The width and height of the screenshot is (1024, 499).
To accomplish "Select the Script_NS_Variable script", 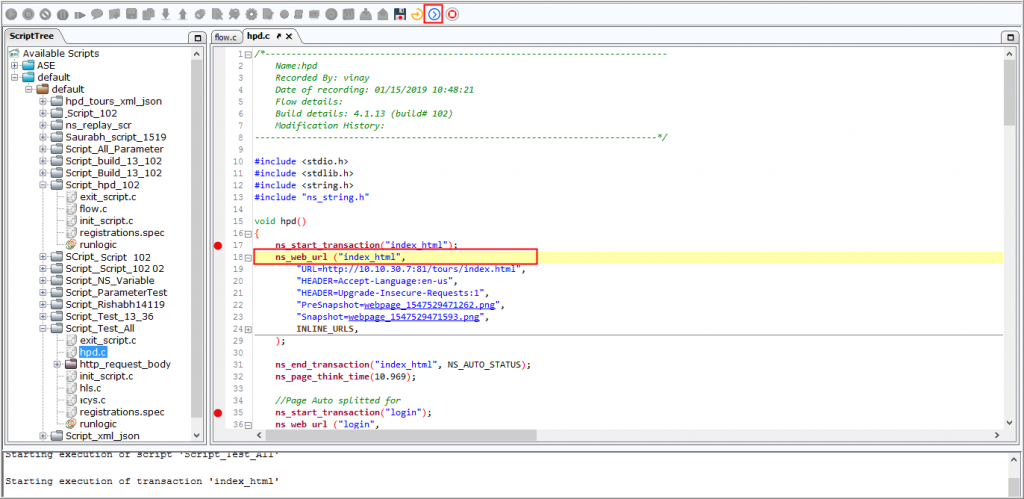I will click(110, 281).
